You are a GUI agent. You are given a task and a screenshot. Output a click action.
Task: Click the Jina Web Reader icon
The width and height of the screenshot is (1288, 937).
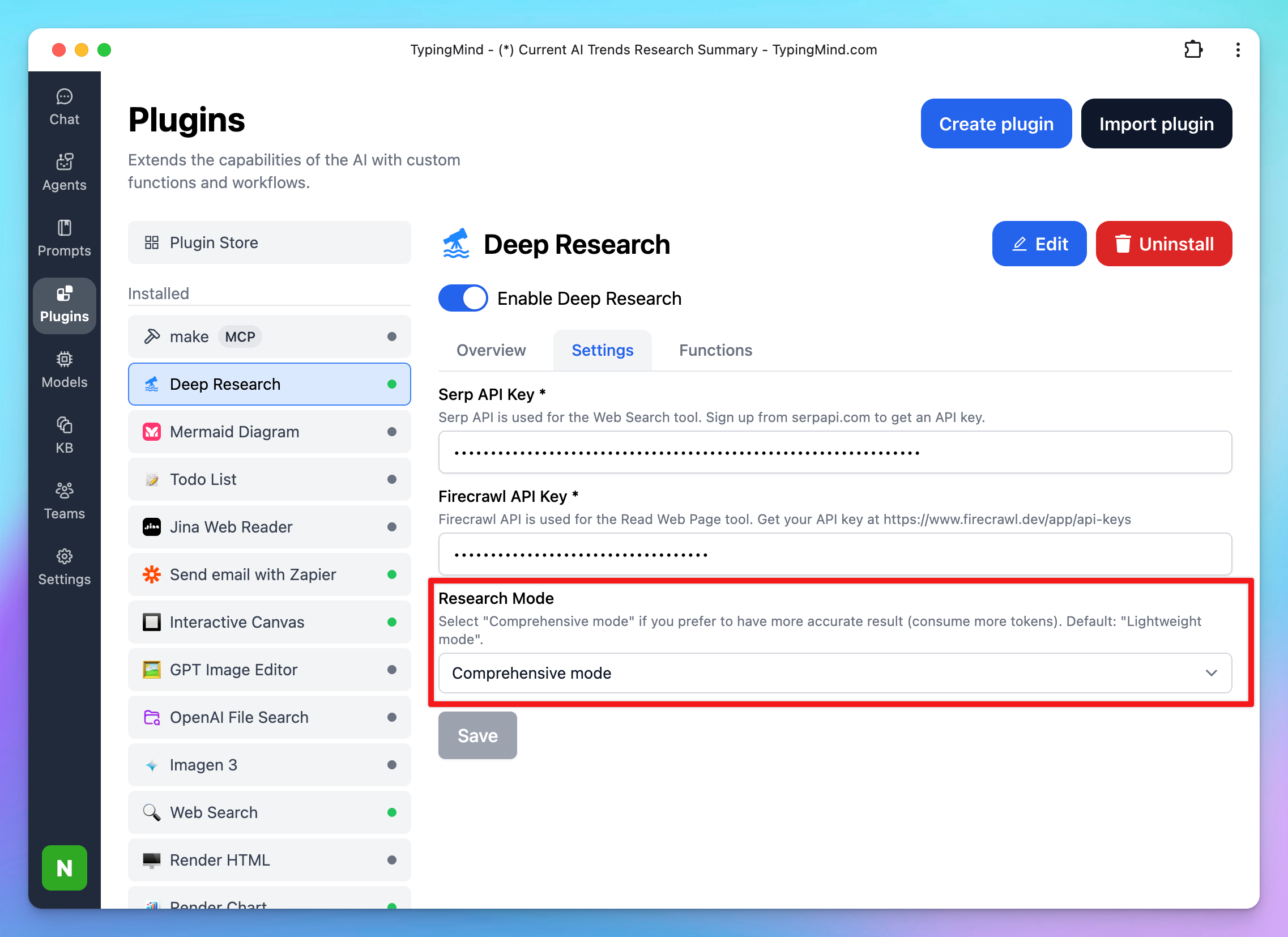click(x=152, y=527)
